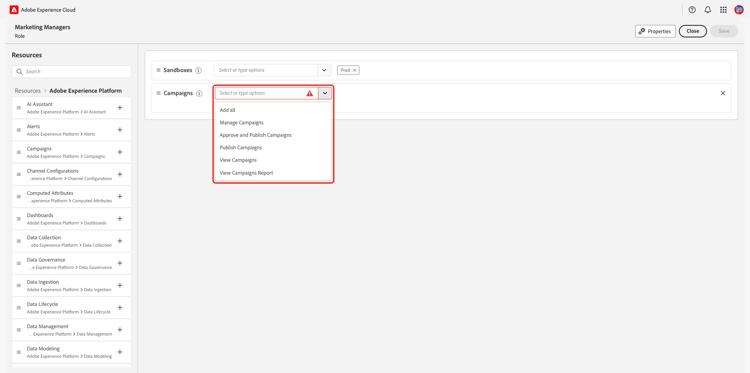This screenshot has height=373, width=750.
Task: Grab the Dashboards item drag handle
Action: tap(19, 219)
